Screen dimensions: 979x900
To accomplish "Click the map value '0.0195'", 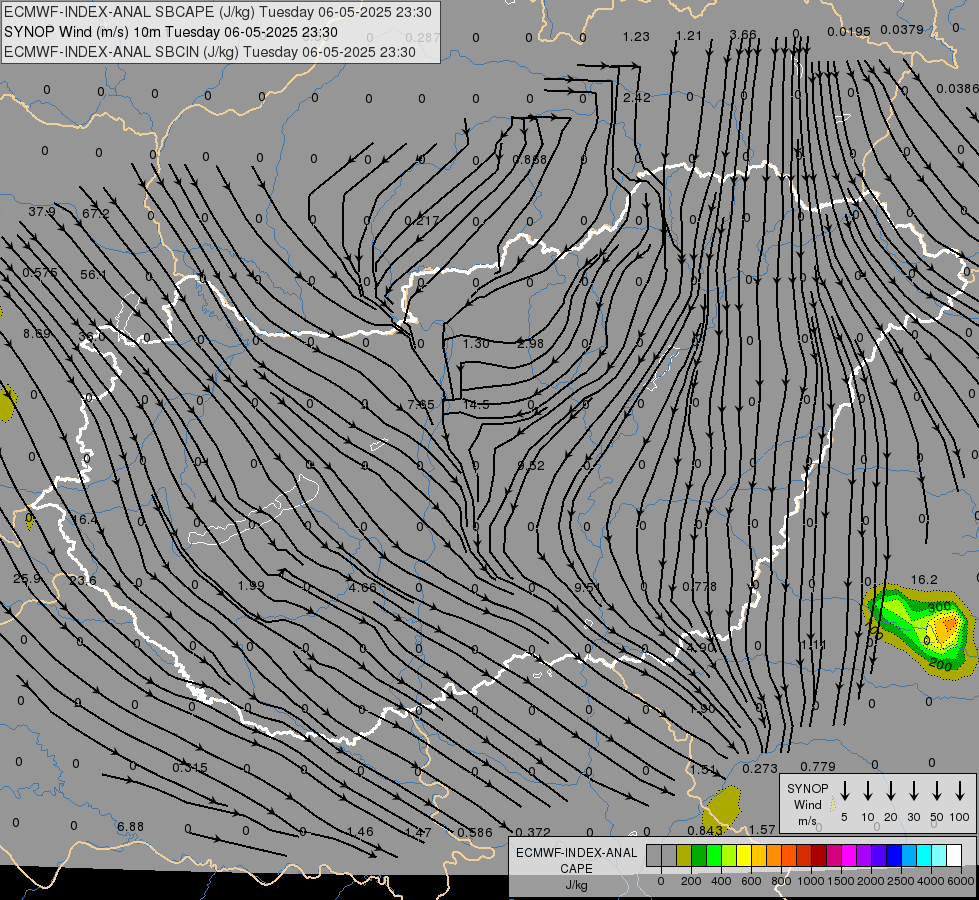I will pos(849,31).
